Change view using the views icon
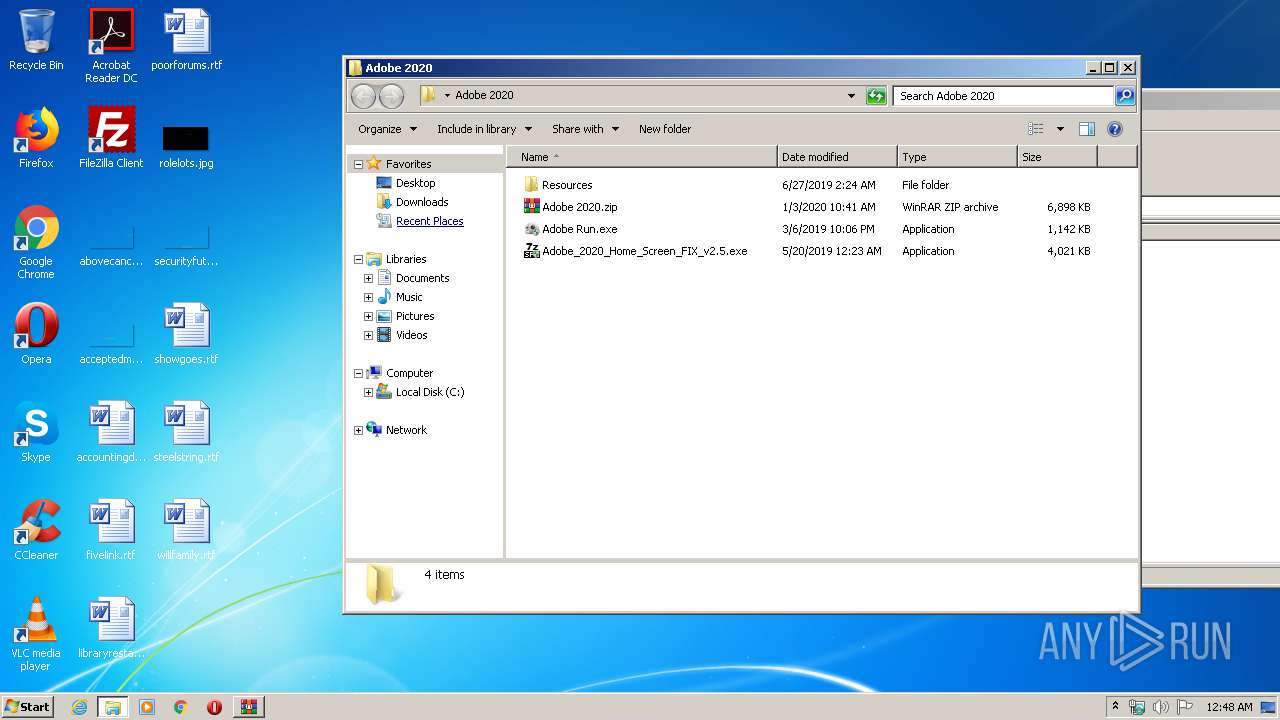The width and height of the screenshot is (1280, 720). 1036,129
